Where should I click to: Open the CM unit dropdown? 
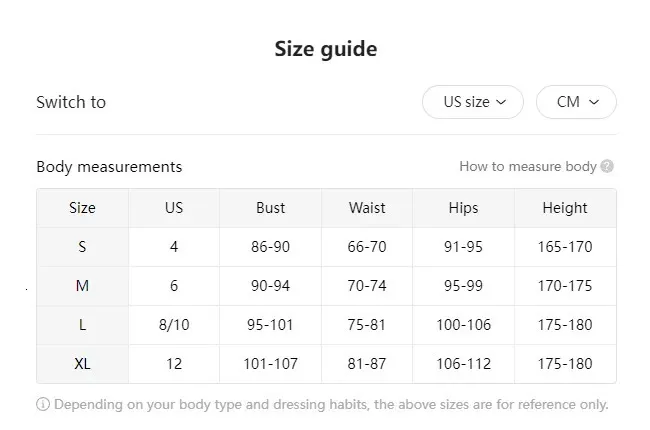point(576,102)
